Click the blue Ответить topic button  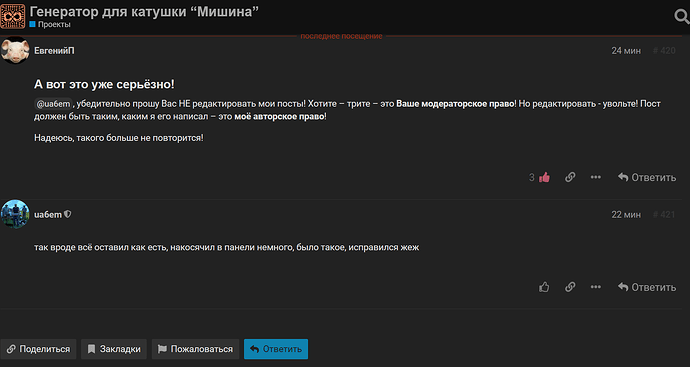point(276,349)
